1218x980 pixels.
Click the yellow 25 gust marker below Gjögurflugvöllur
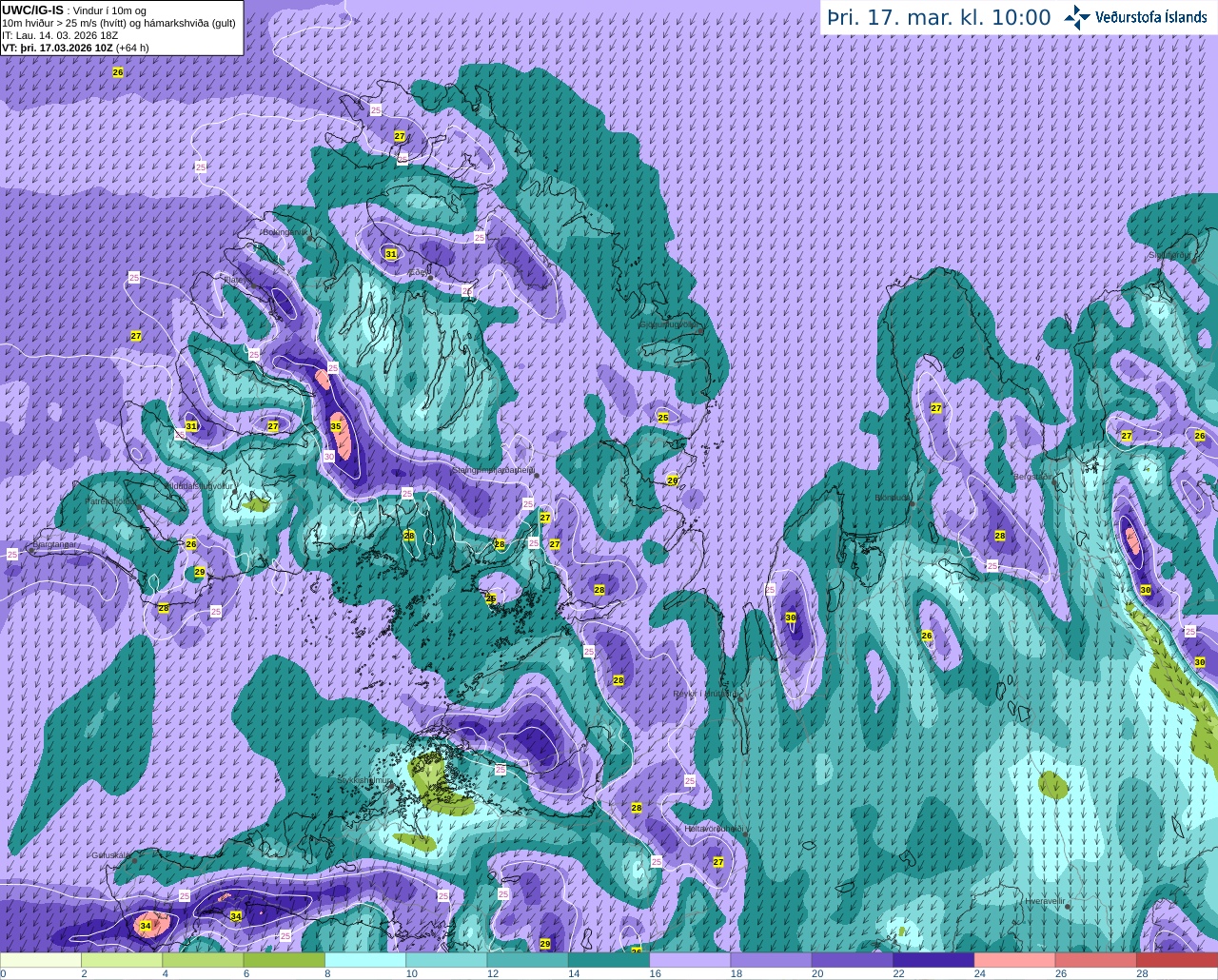point(663,418)
